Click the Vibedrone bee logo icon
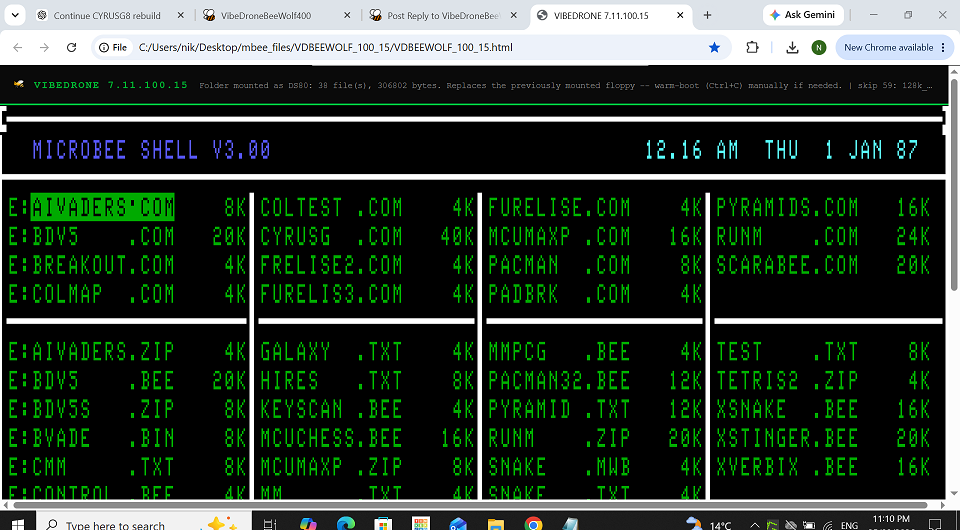The height and width of the screenshot is (530, 960). pos(20,84)
